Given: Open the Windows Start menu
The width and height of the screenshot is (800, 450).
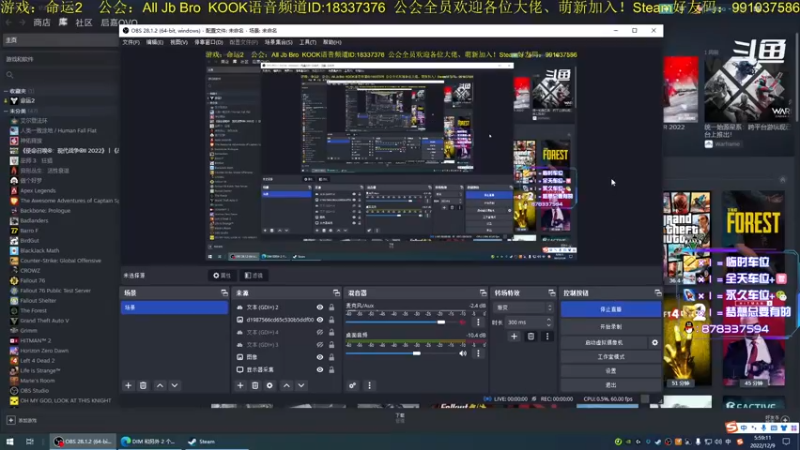Looking at the screenshot, I should 10,441.
